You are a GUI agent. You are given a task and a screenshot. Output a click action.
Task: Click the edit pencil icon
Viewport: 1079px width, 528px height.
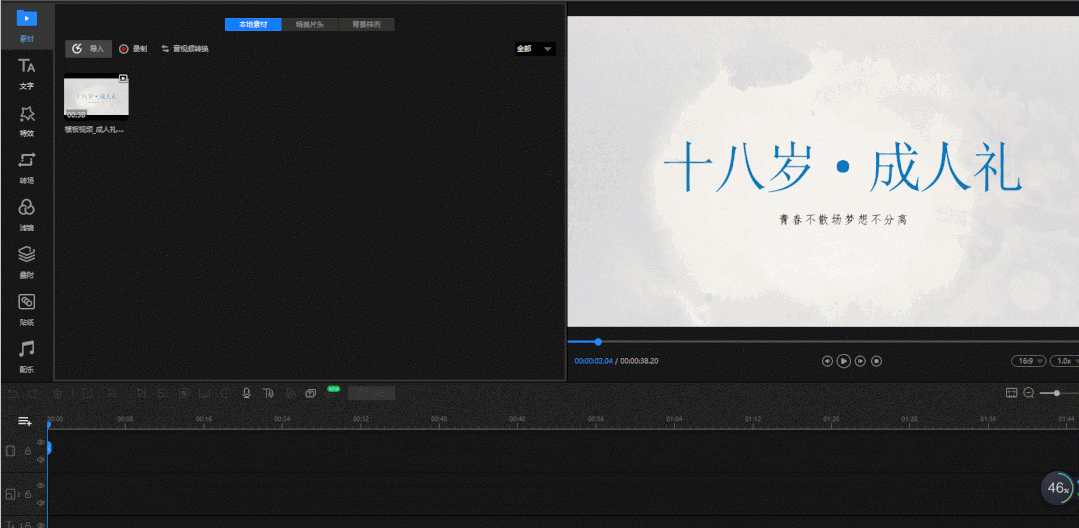(x=87, y=393)
